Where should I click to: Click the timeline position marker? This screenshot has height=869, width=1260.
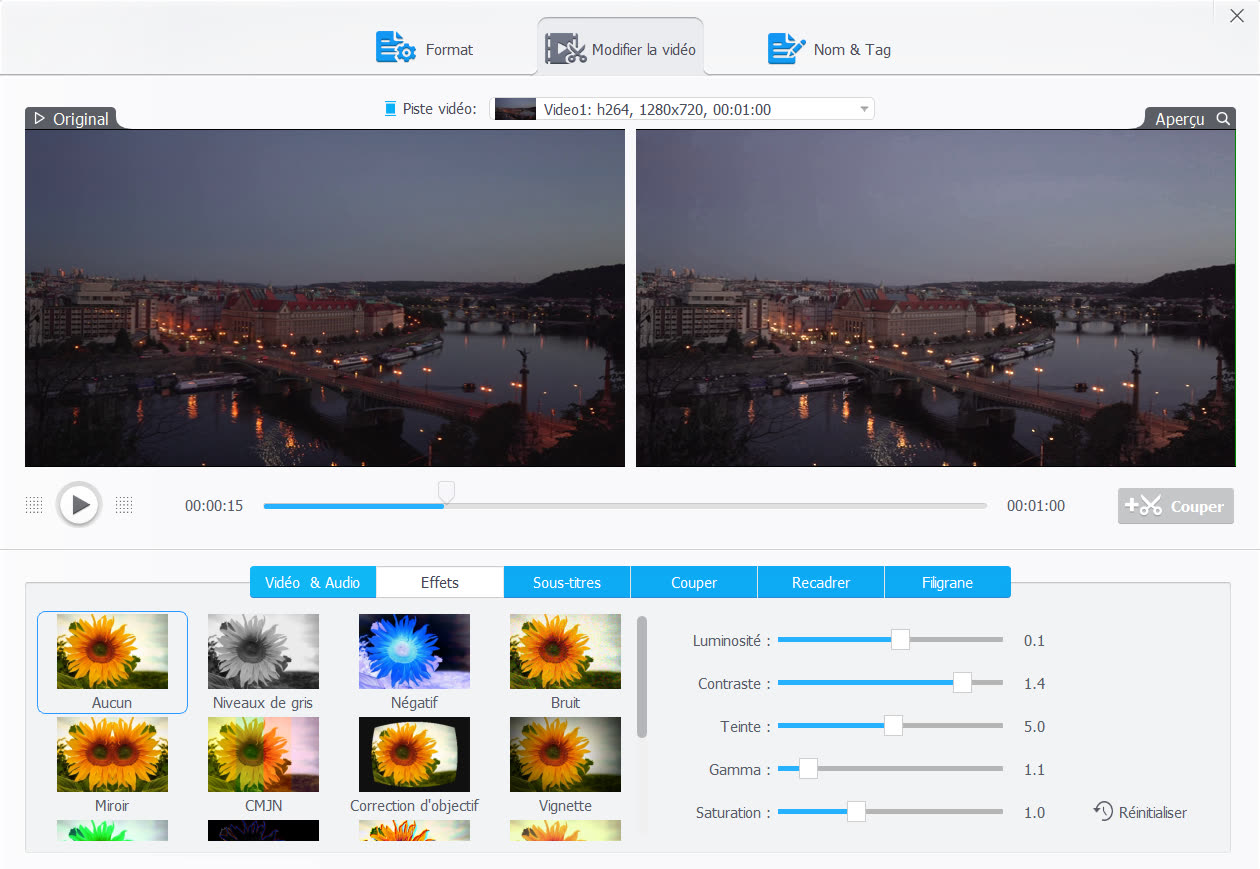[x=447, y=491]
